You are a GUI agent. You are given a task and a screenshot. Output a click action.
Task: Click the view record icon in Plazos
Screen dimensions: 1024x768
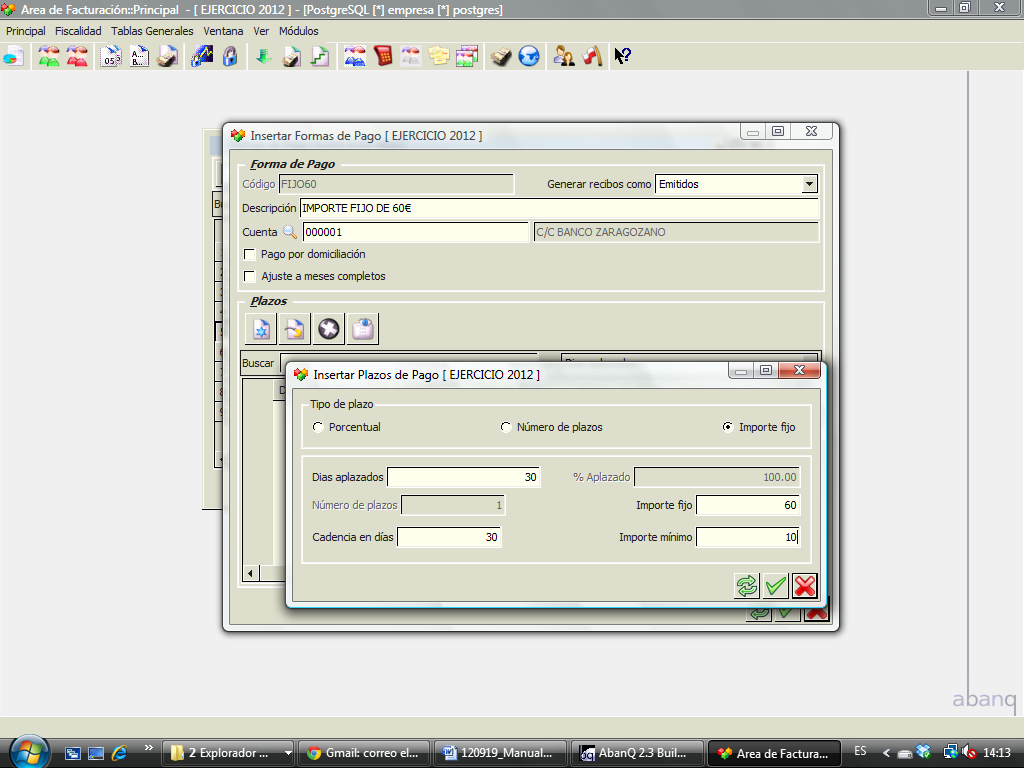pyautogui.click(x=363, y=328)
